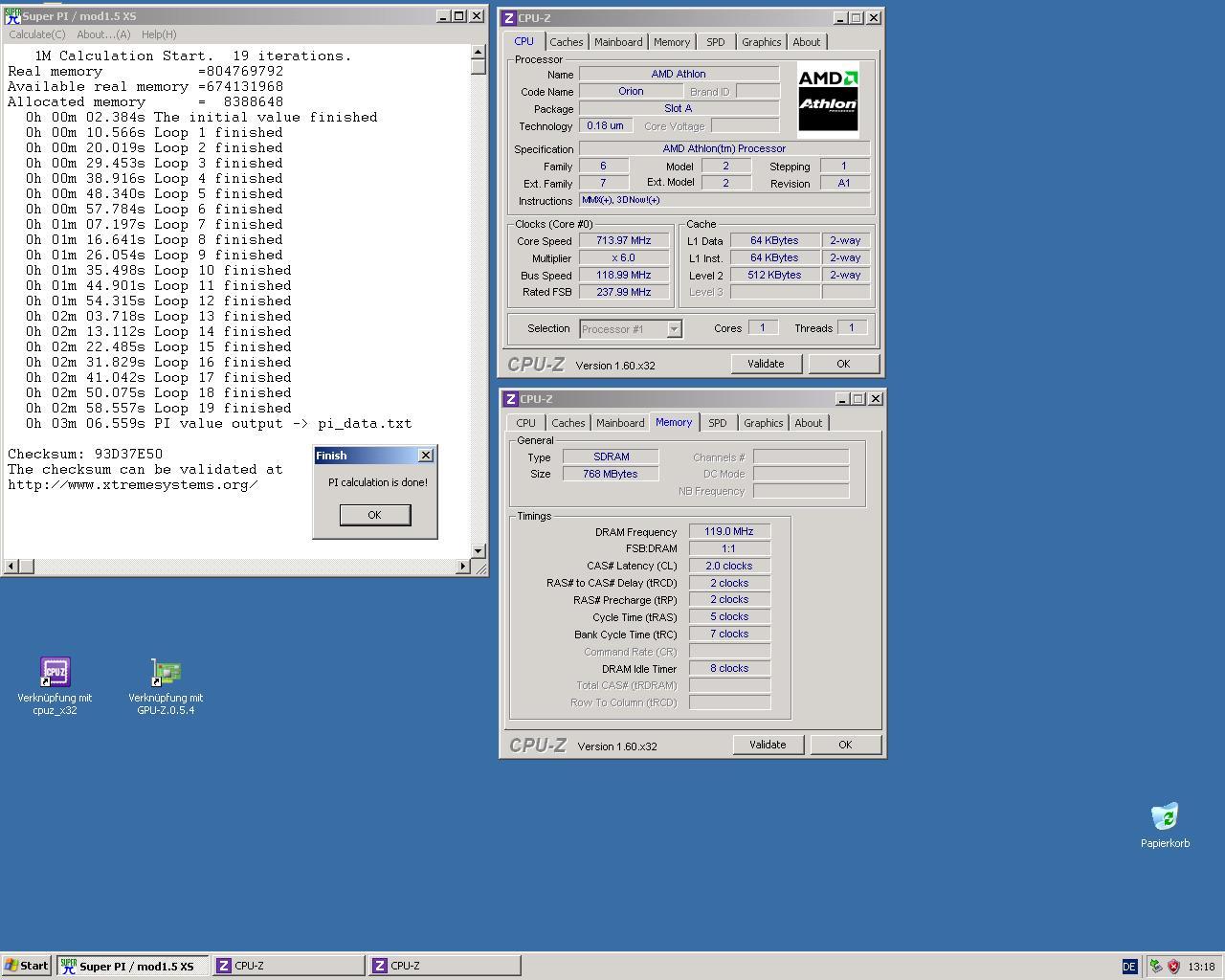The width and height of the screenshot is (1225, 980).
Task: Switch to Super PI taskbar button
Action: click(132, 966)
